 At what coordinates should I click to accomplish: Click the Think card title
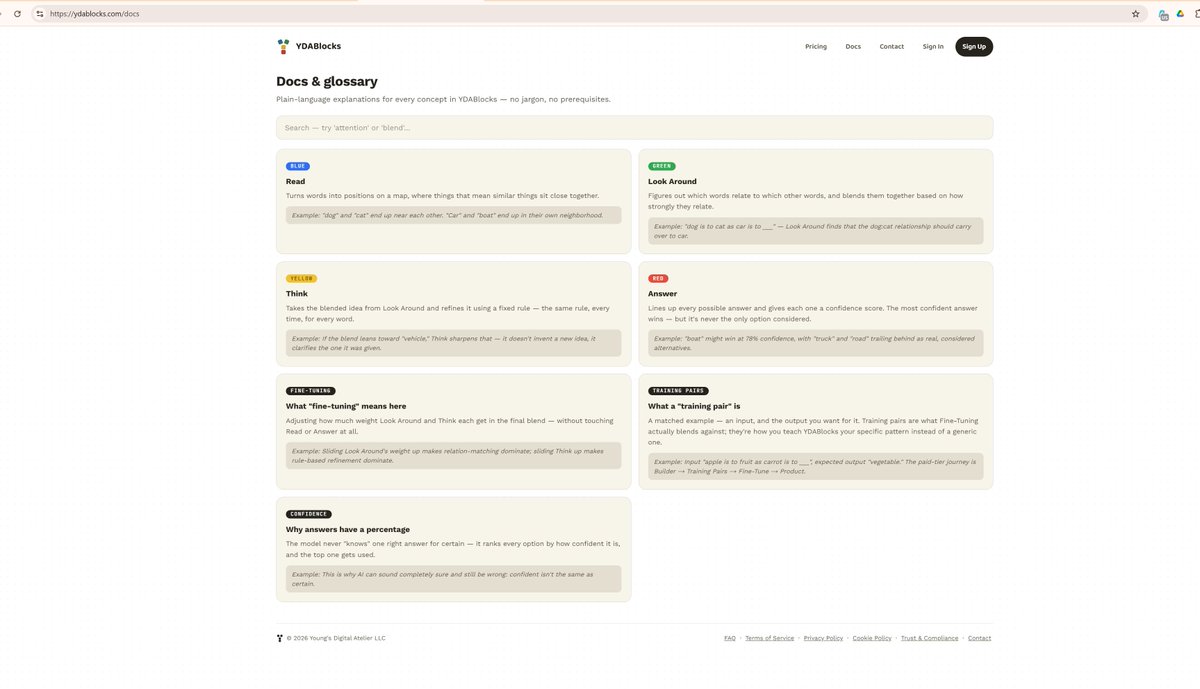[297, 294]
